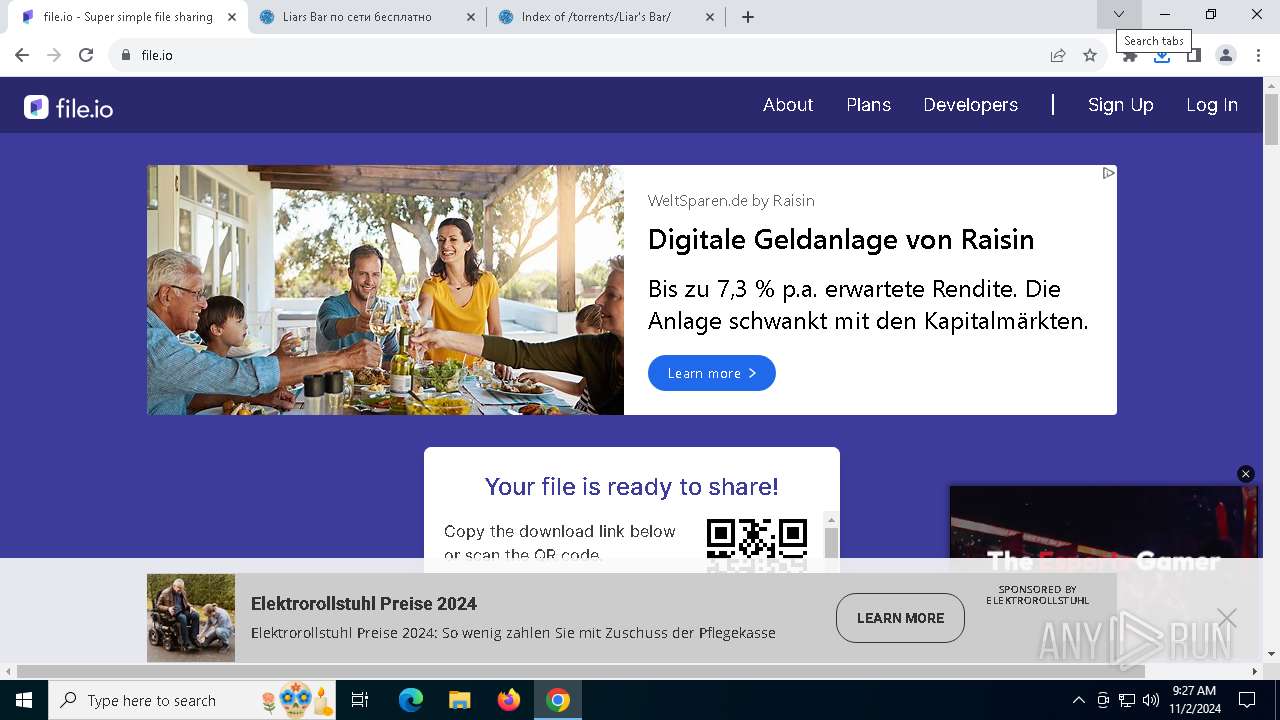Screen dimensions: 1280x720
Task: Open Chrome downloads icon
Action: point(1162,56)
